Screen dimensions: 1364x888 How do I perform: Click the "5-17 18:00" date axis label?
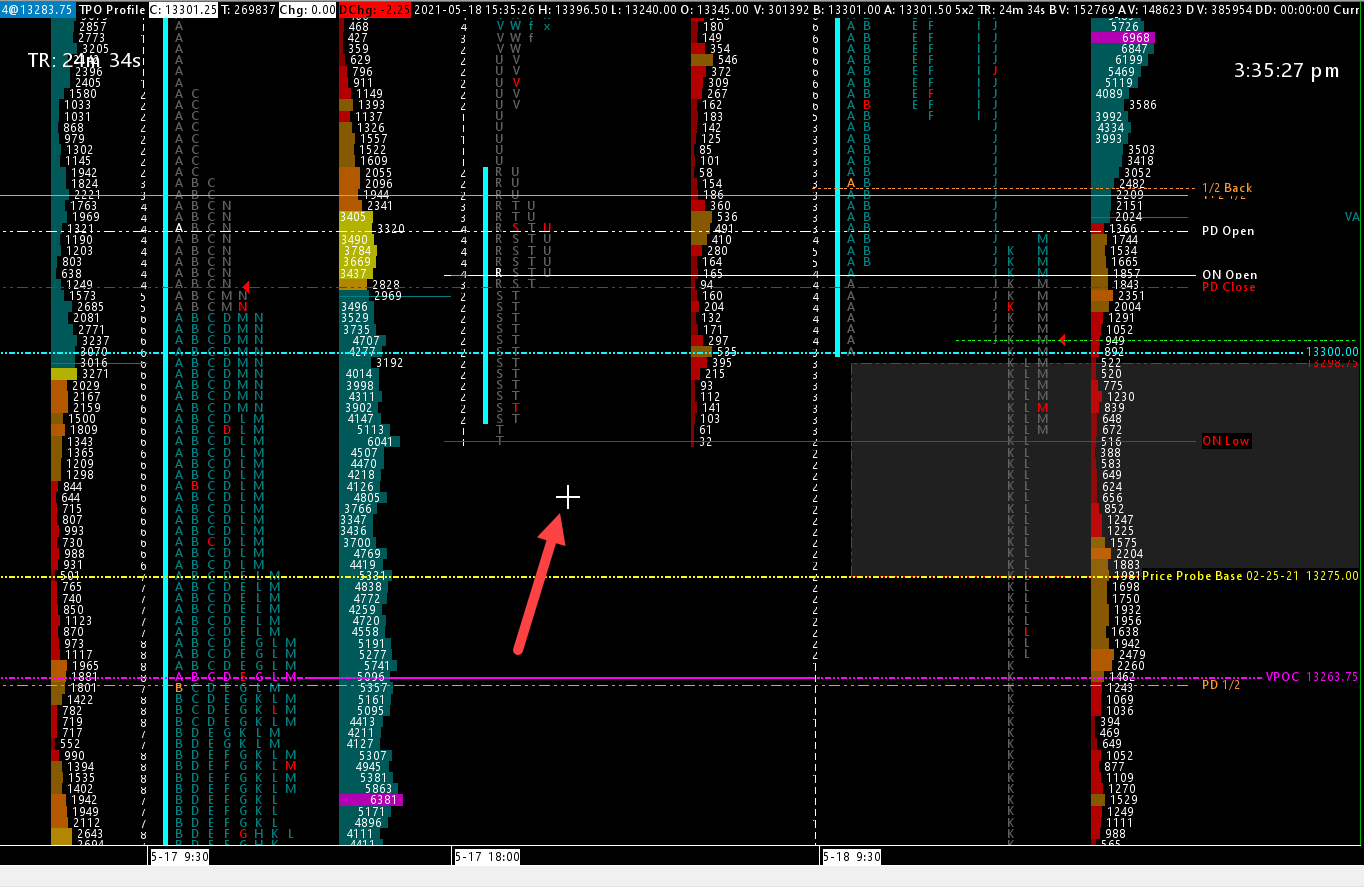(x=486, y=857)
